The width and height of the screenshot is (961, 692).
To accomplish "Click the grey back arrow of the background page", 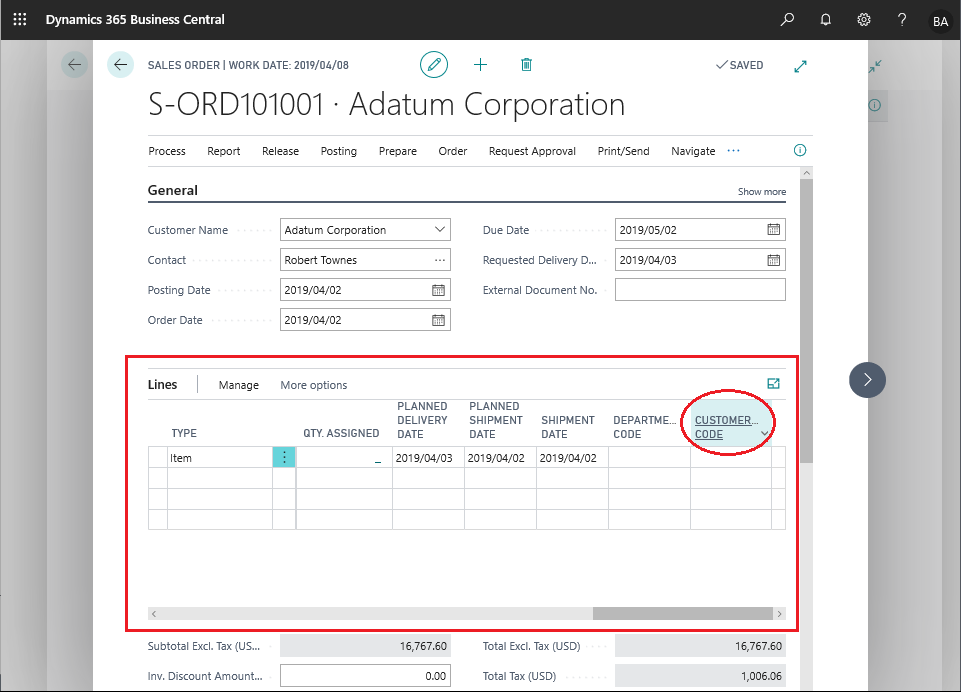I will tap(74, 64).
